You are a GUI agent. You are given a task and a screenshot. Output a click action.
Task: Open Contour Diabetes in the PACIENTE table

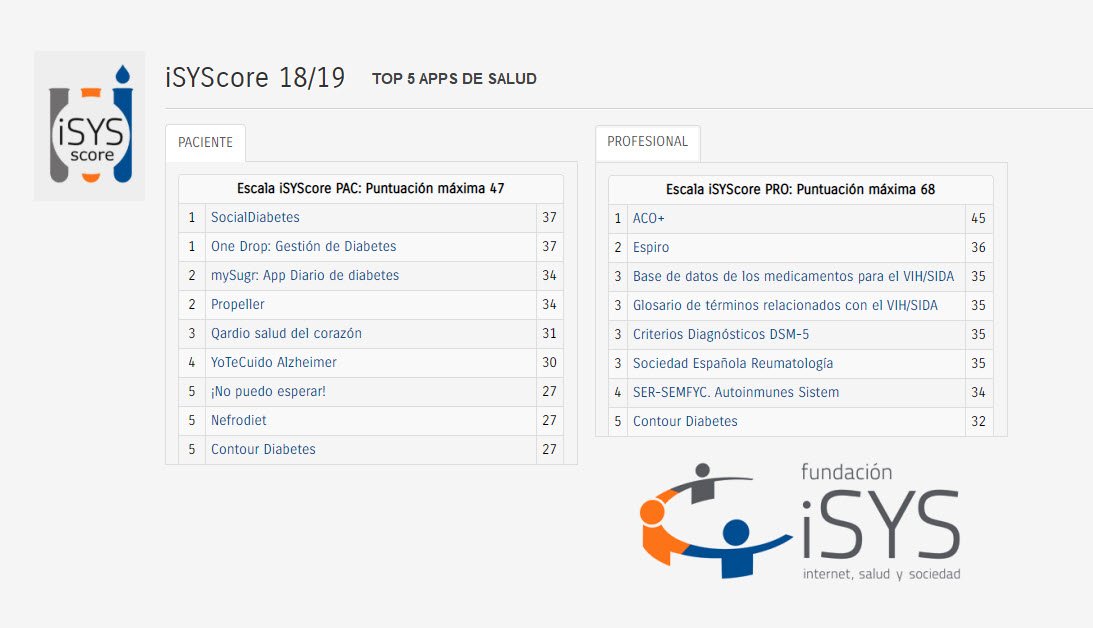[263, 450]
